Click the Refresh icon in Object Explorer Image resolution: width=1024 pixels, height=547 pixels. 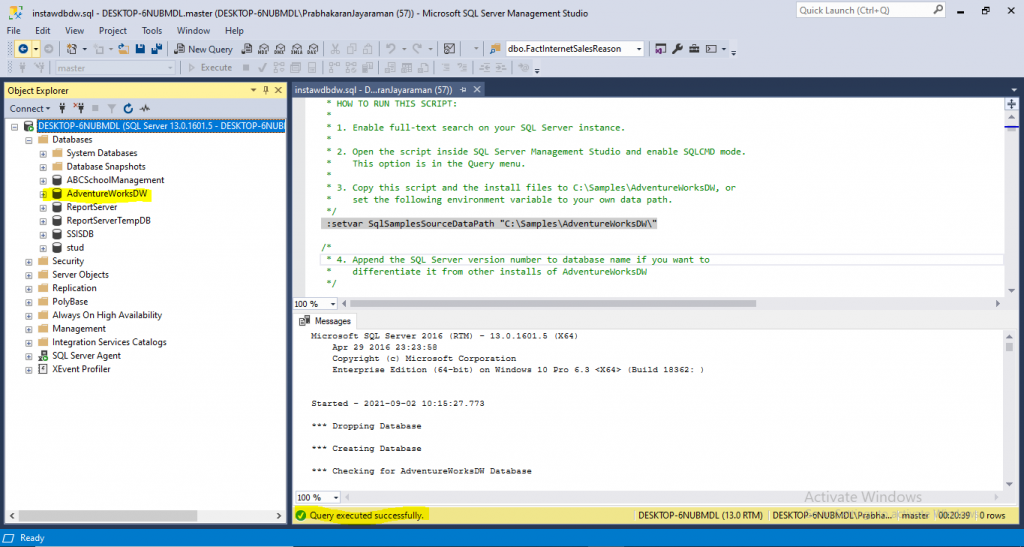coord(128,108)
